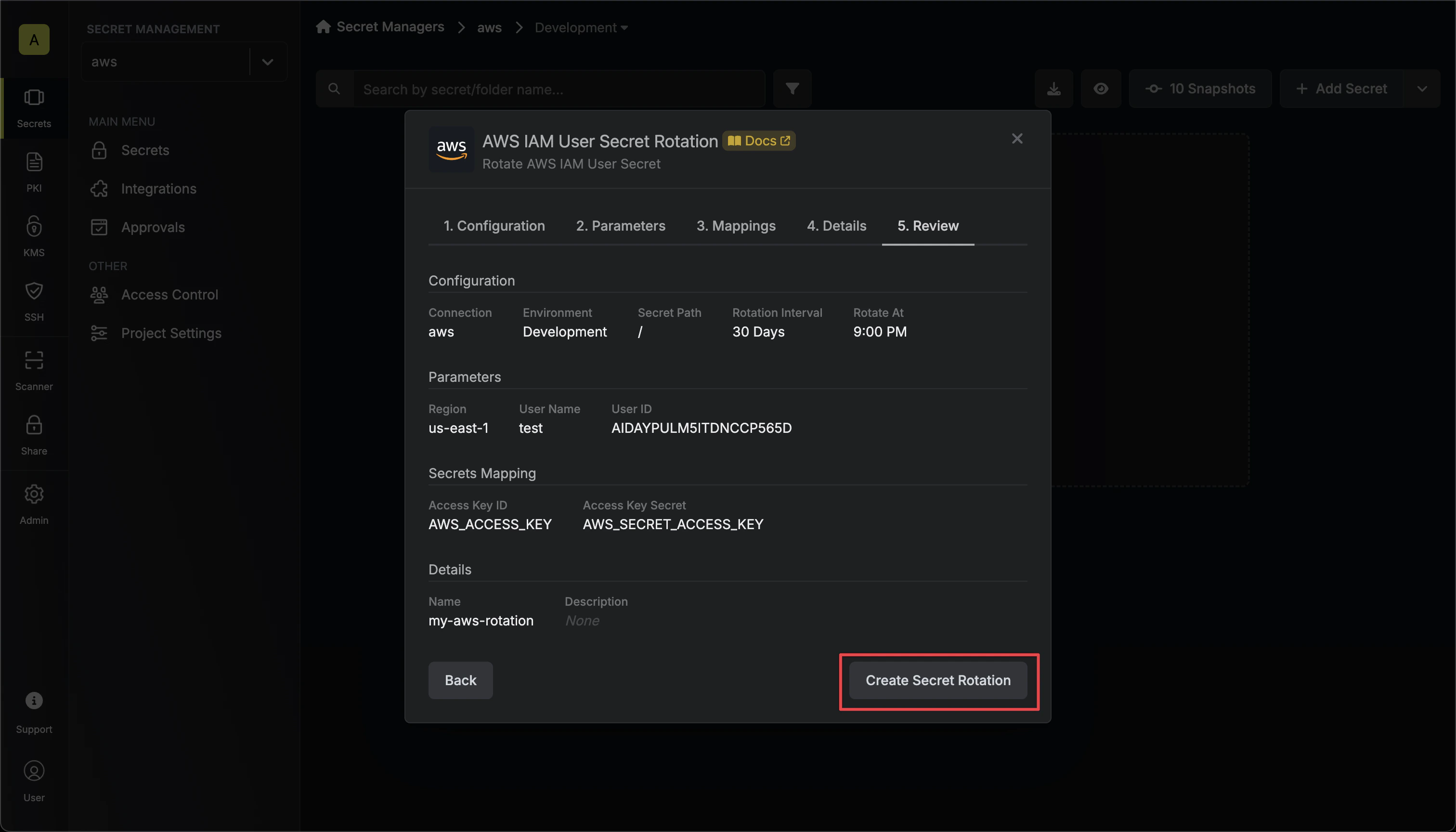1456x832 pixels.
Task: Switch to the 4. Details tab
Action: click(836, 226)
